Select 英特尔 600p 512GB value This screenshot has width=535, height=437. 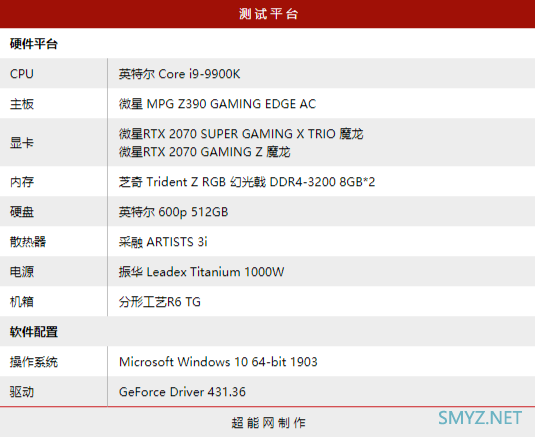click(x=173, y=212)
